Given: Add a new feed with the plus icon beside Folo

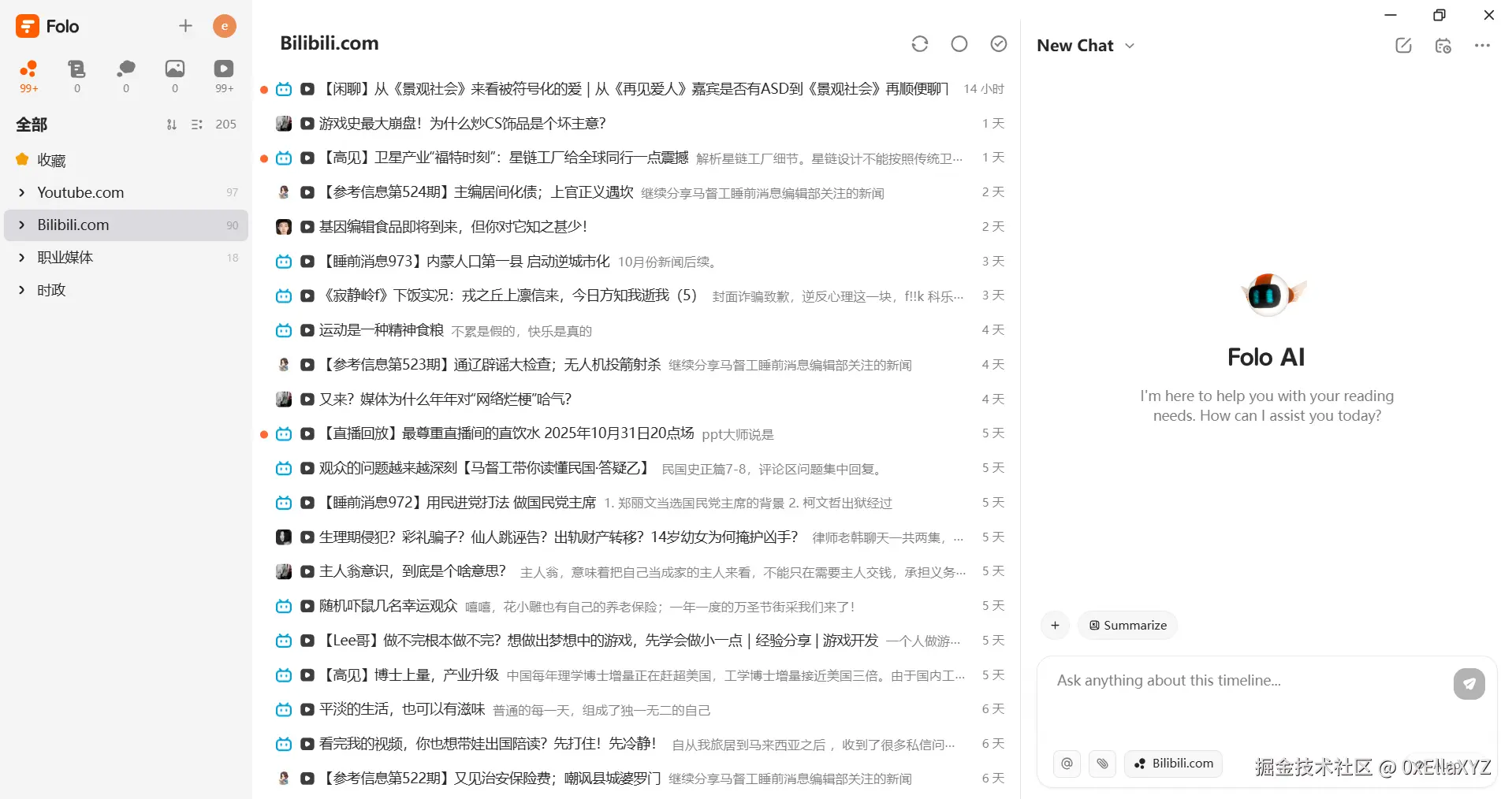Looking at the screenshot, I should pos(185,26).
